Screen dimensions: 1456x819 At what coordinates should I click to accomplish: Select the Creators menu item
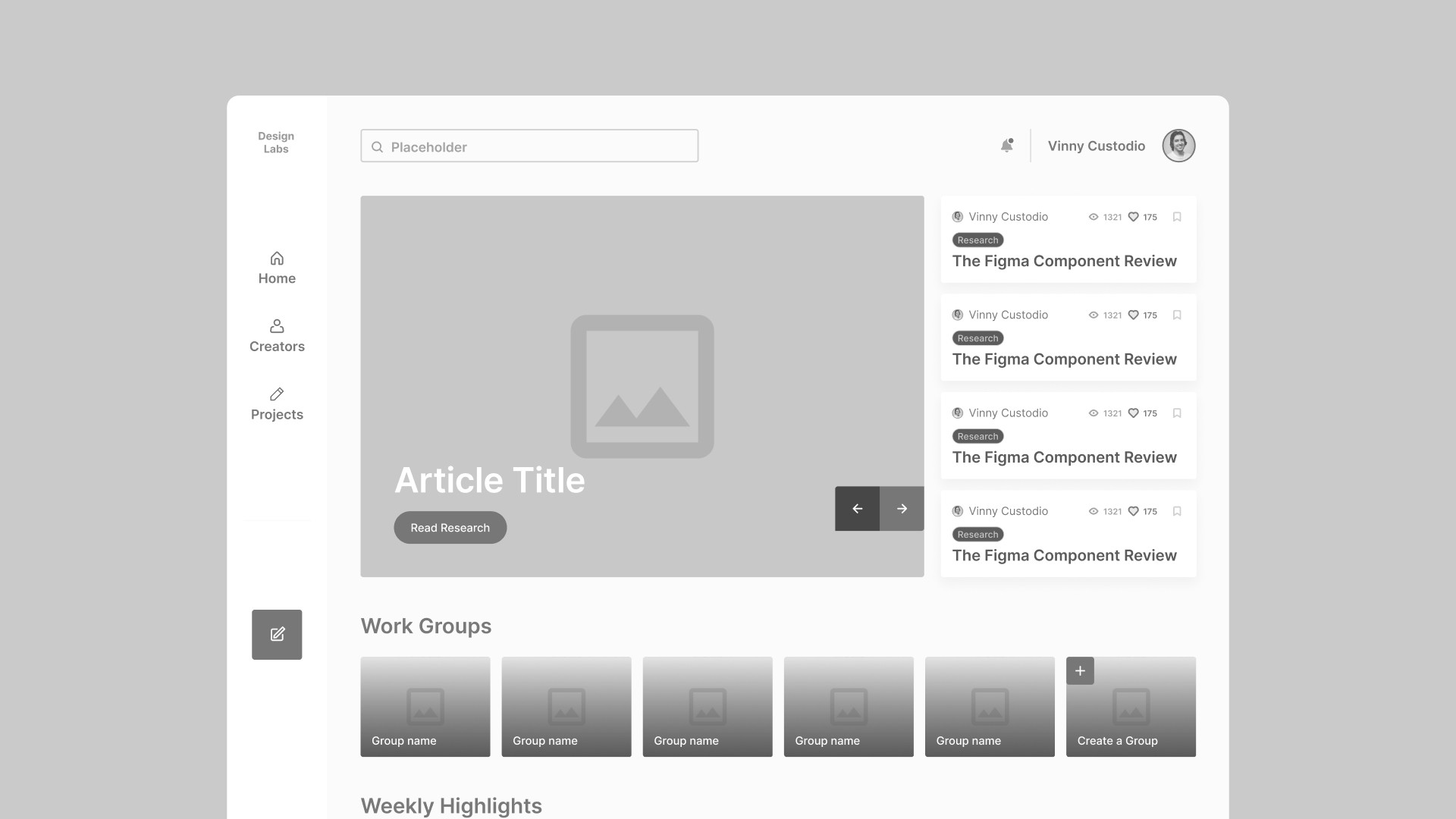pyautogui.click(x=277, y=336)
